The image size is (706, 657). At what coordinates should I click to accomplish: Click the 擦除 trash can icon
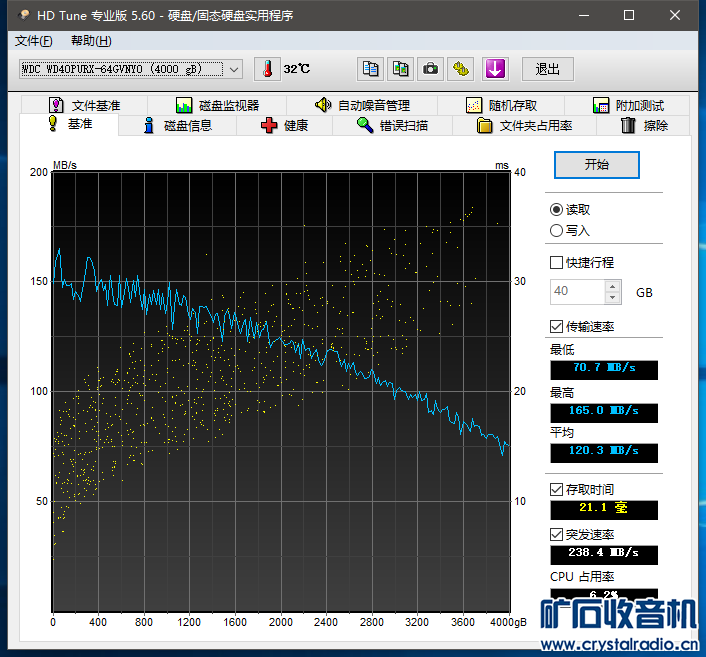628,125
